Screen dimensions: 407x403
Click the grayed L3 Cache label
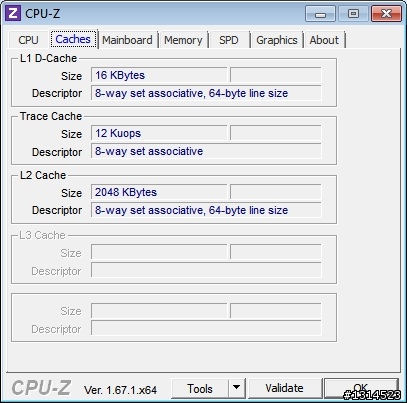coord(42,235)
